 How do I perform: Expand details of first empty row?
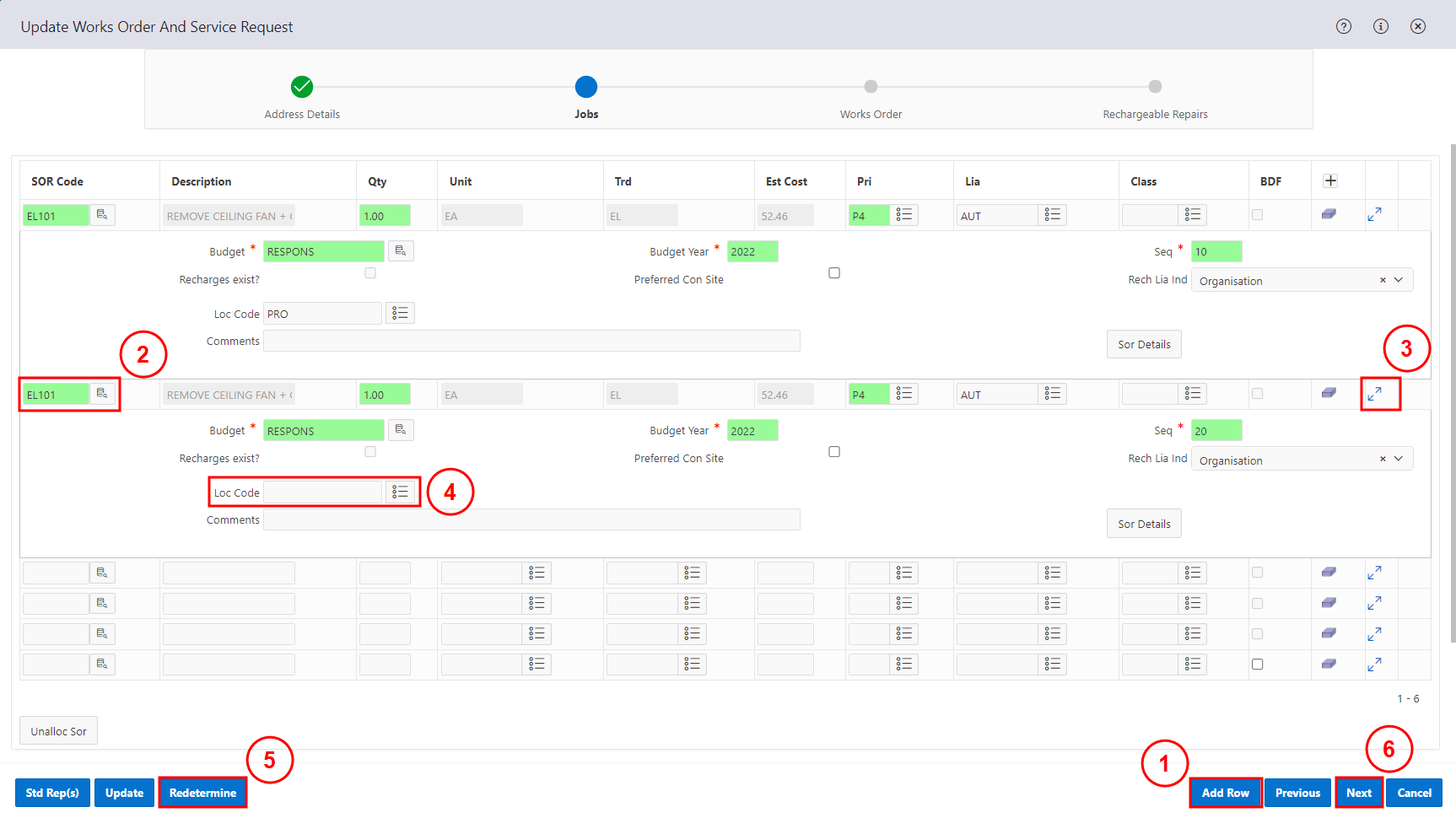(x=1374, y=573)
